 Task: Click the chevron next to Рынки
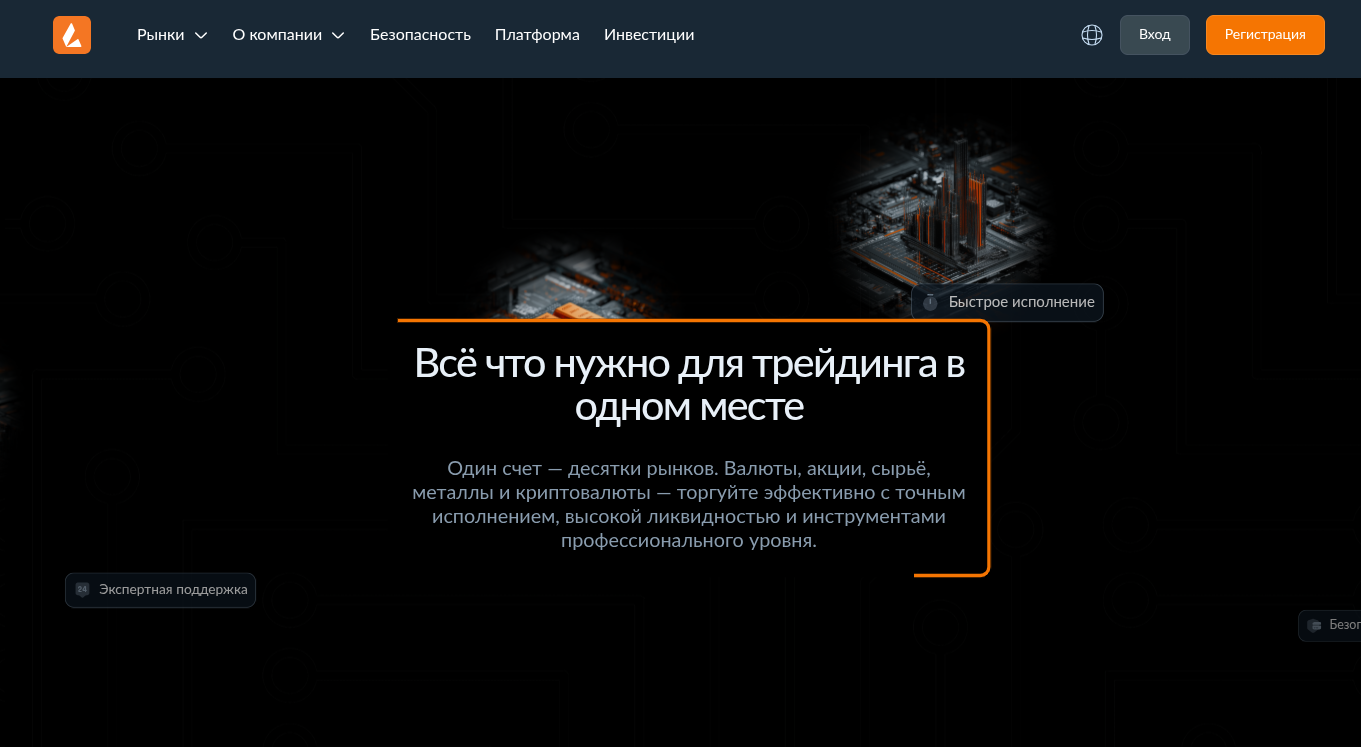201,35
